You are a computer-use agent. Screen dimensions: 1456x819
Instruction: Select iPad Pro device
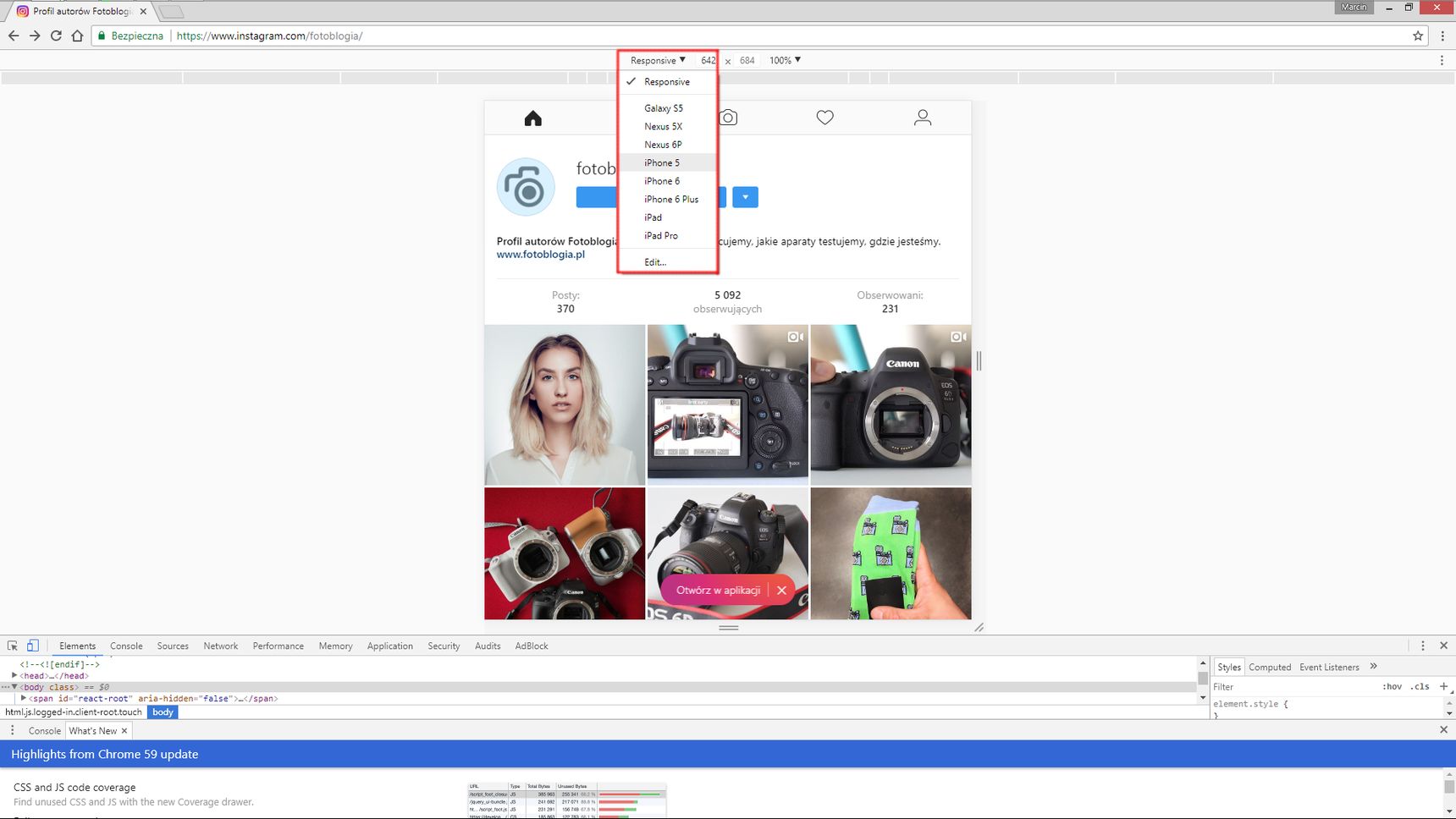[668, 235]
